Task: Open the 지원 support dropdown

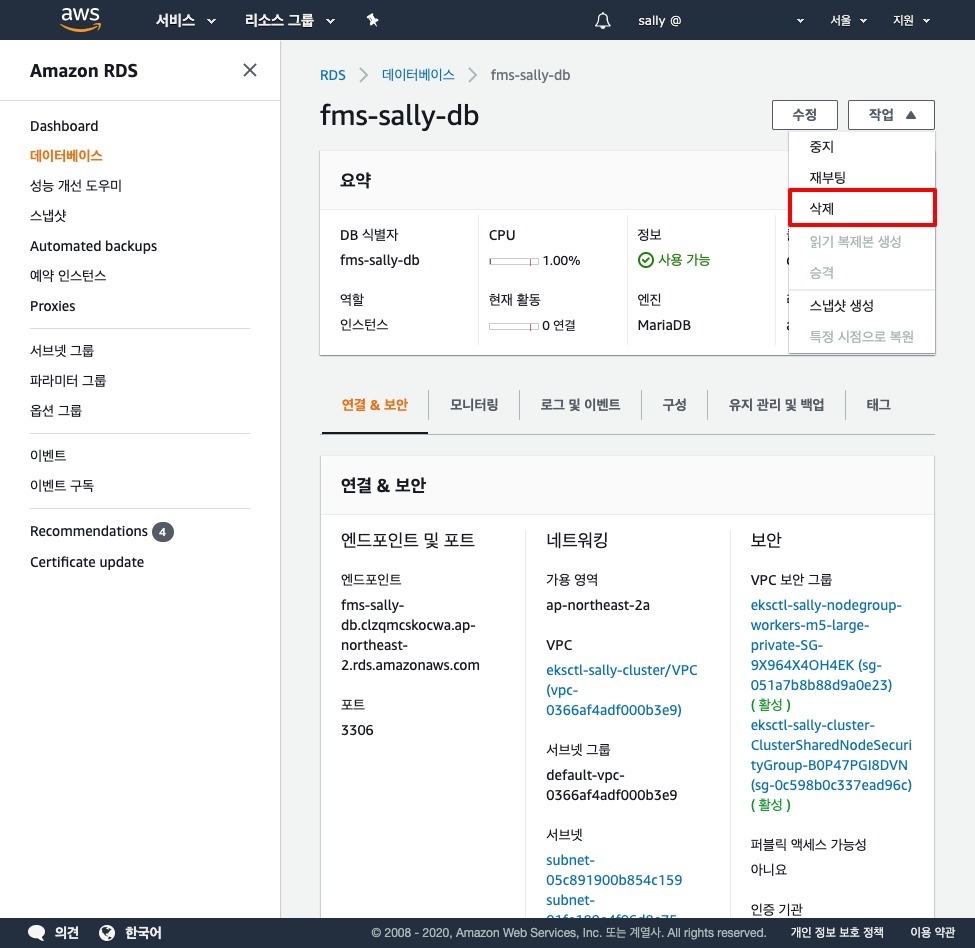Action: 910,20
